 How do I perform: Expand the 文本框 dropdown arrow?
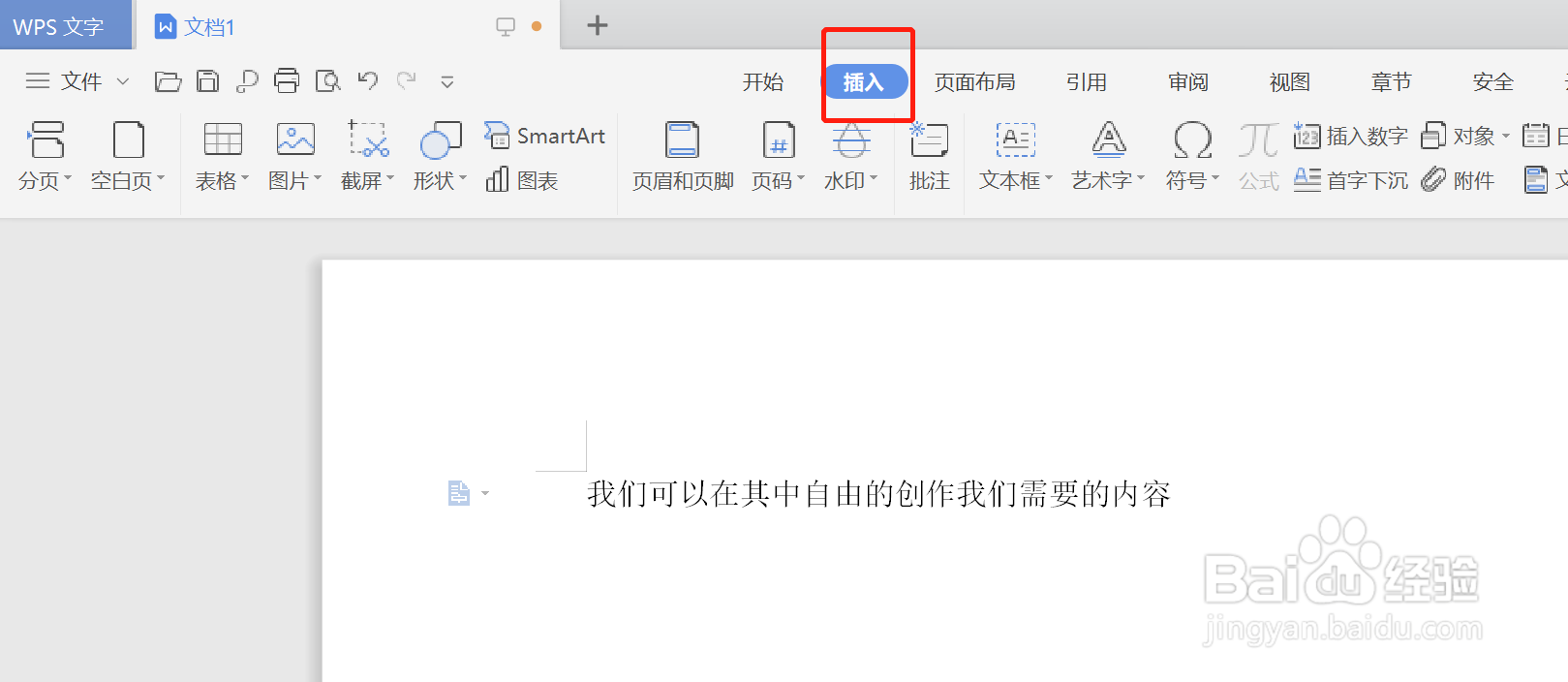(1049, 178)
